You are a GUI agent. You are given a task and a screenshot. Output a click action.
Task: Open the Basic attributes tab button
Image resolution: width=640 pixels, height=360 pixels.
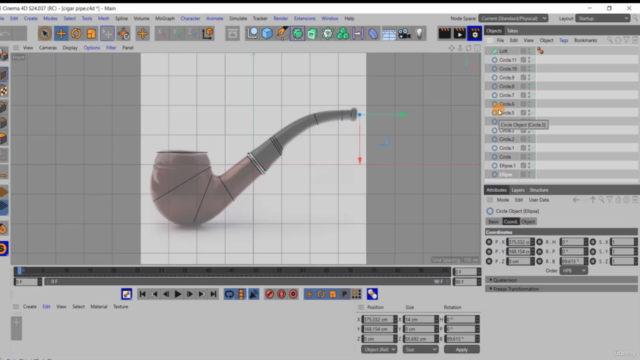coord(493,222)
